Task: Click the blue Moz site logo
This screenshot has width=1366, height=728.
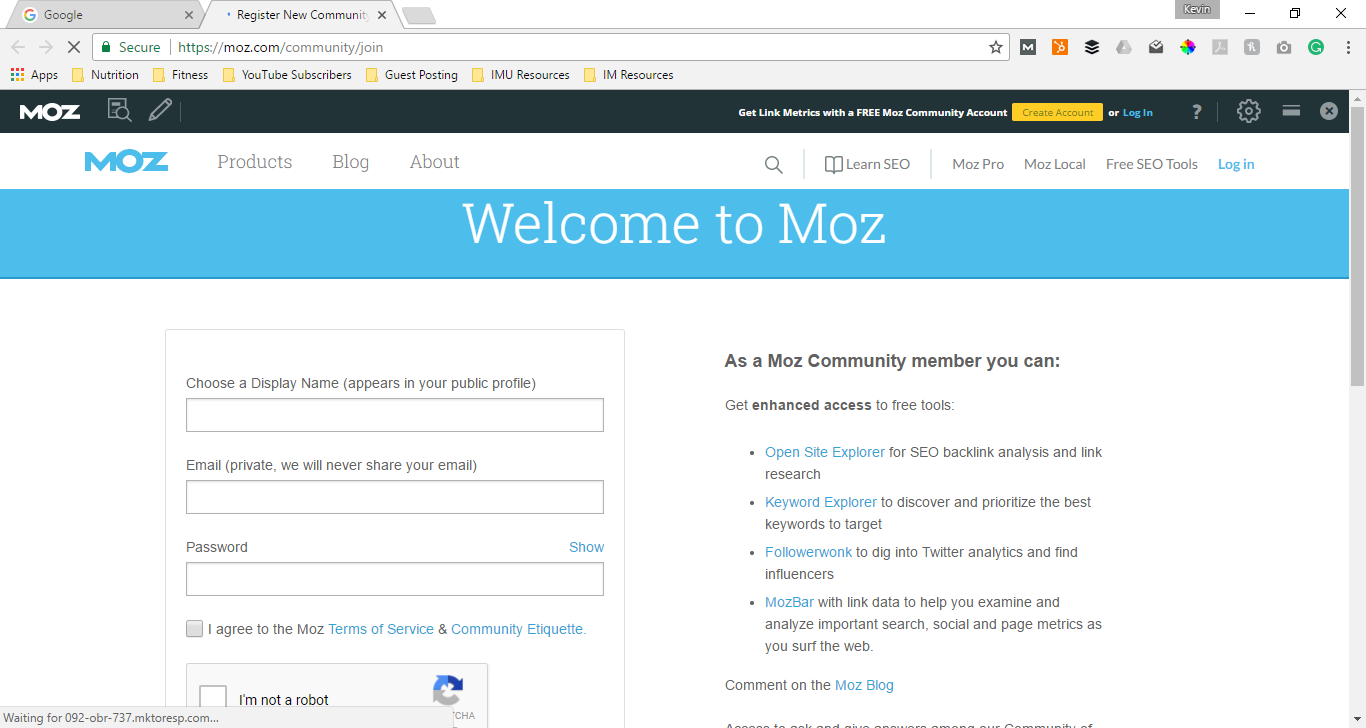Action: (x=127, y=162)
